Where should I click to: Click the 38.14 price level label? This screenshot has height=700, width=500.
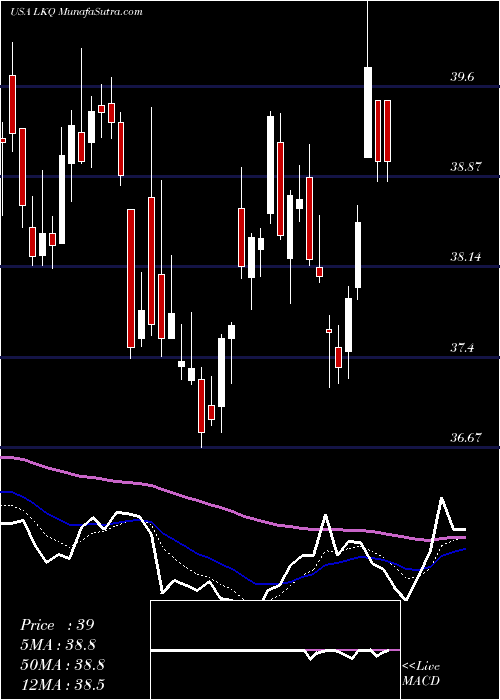click(x=466, y=257)
